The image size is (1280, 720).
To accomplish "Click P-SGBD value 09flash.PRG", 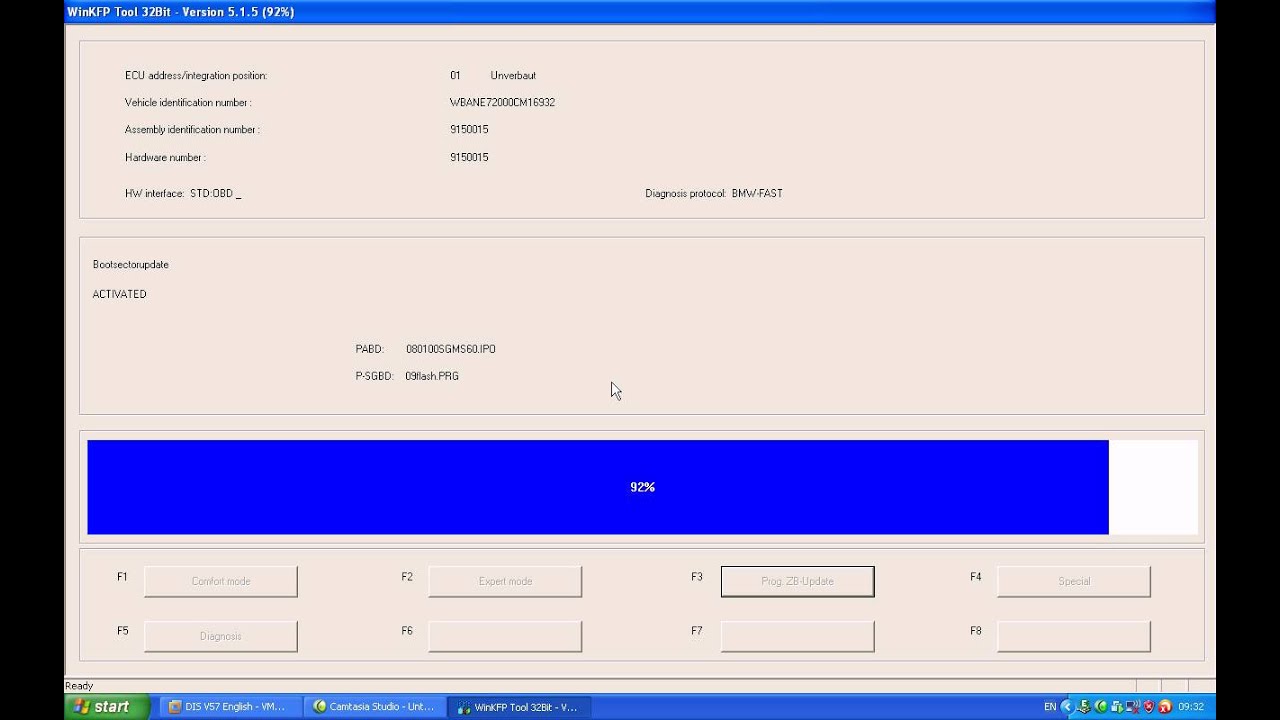I will (432, 376).
